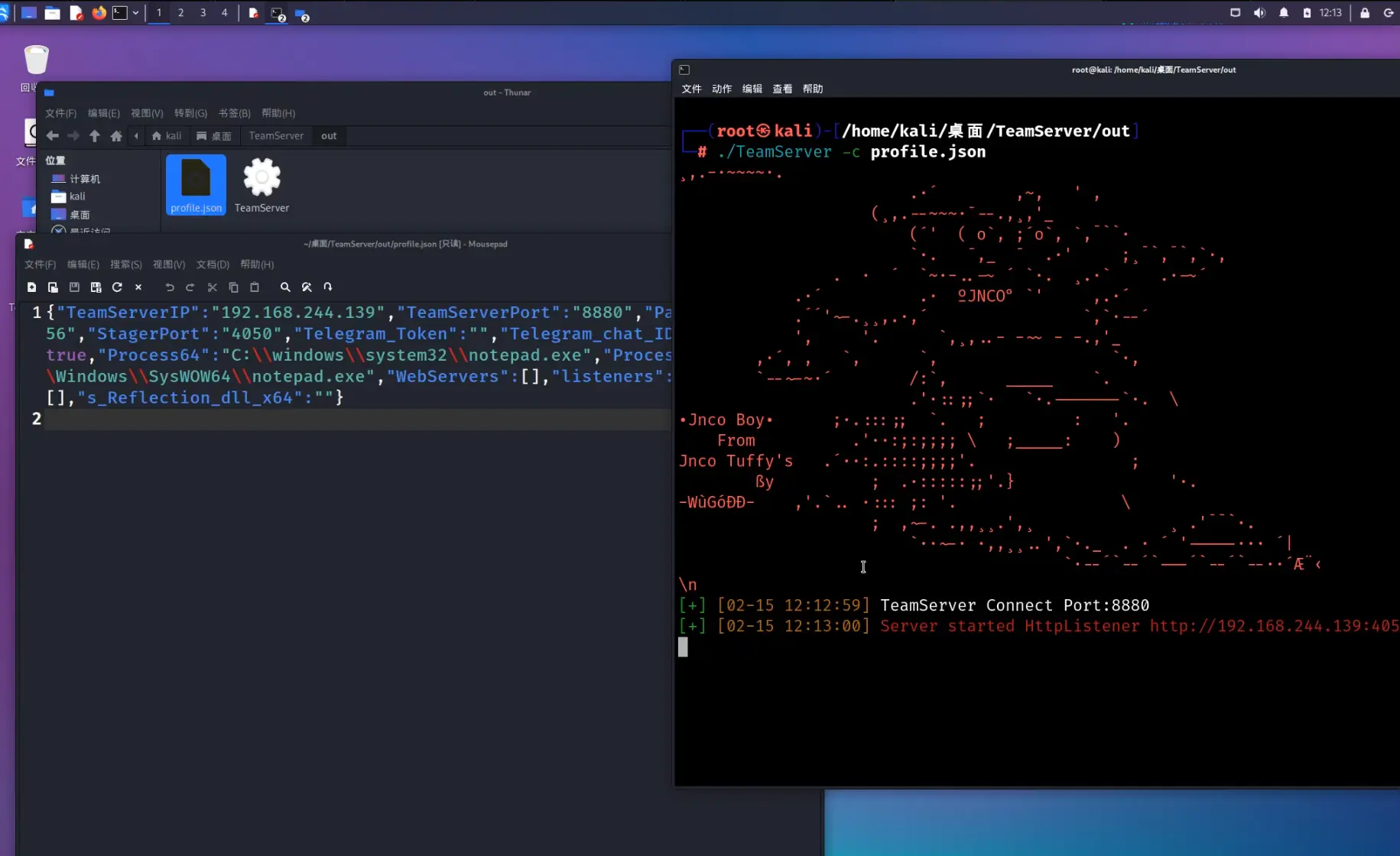Click the log out panel icon
This screenshot has height=856, width=1400.
pos(1389,13)
